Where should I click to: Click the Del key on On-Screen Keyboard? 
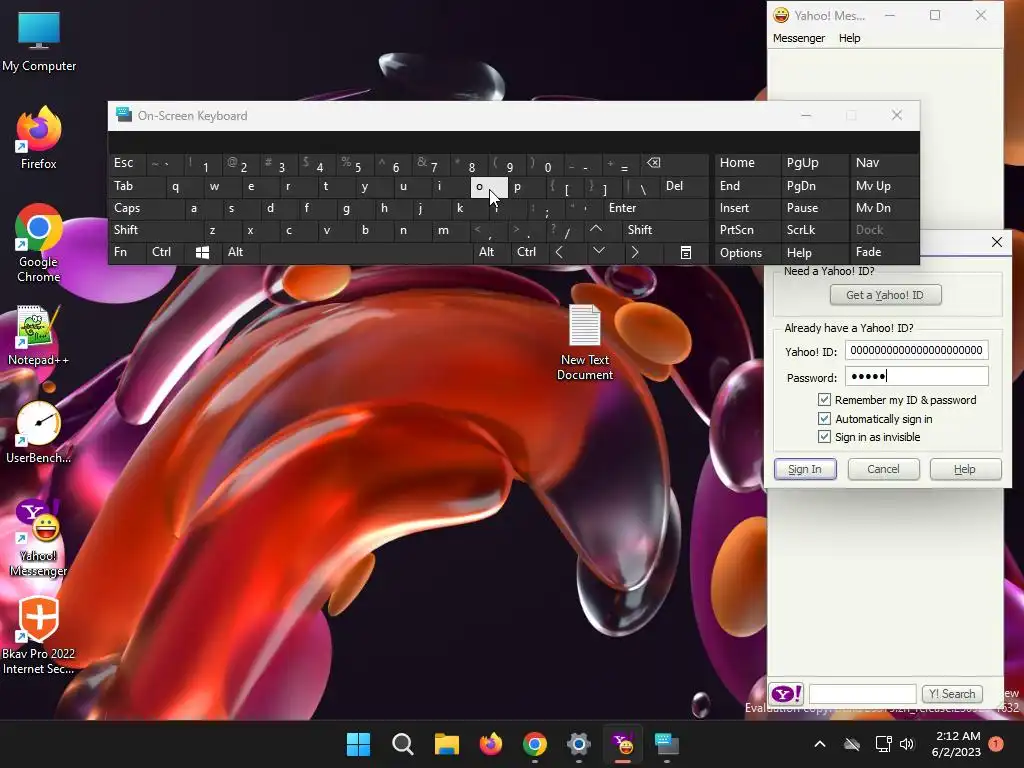[x=684, y=186]
